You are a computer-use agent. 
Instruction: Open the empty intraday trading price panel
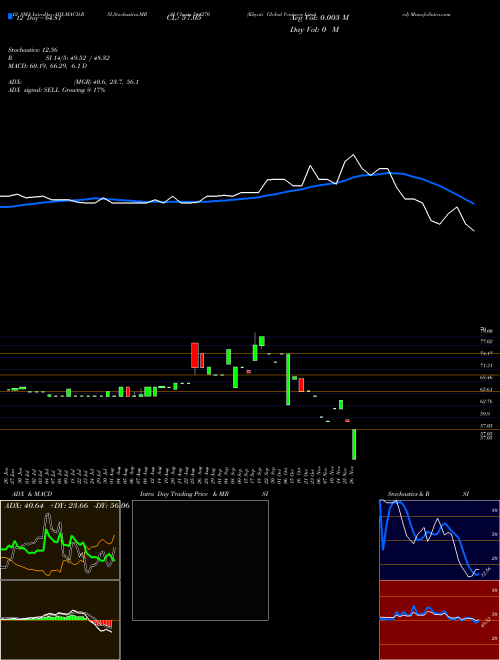point(200,560)
